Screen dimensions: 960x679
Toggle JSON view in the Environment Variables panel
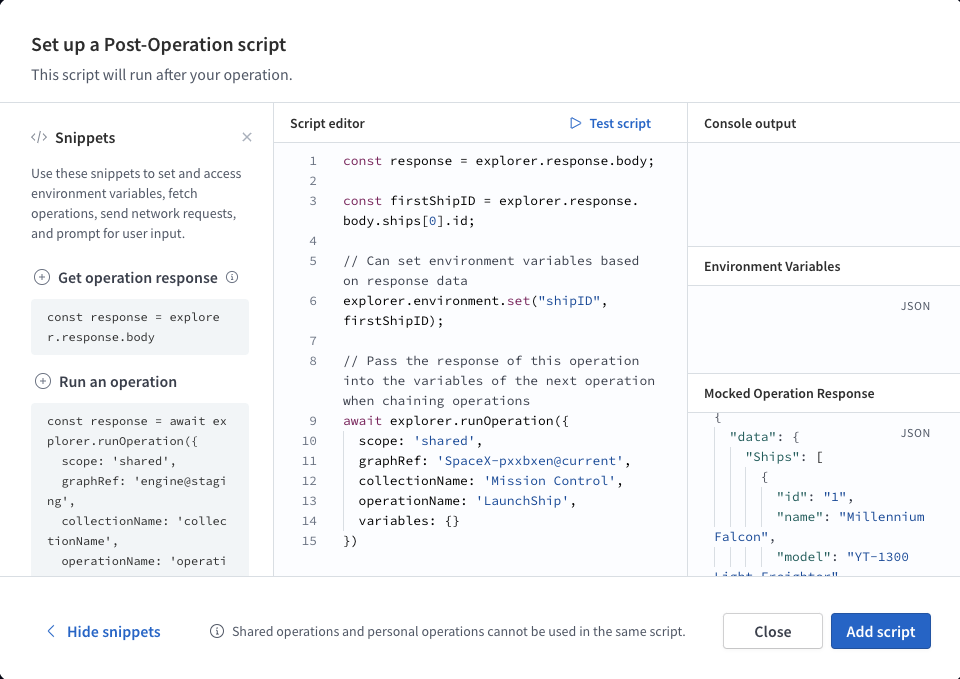(x=914, y=306)
